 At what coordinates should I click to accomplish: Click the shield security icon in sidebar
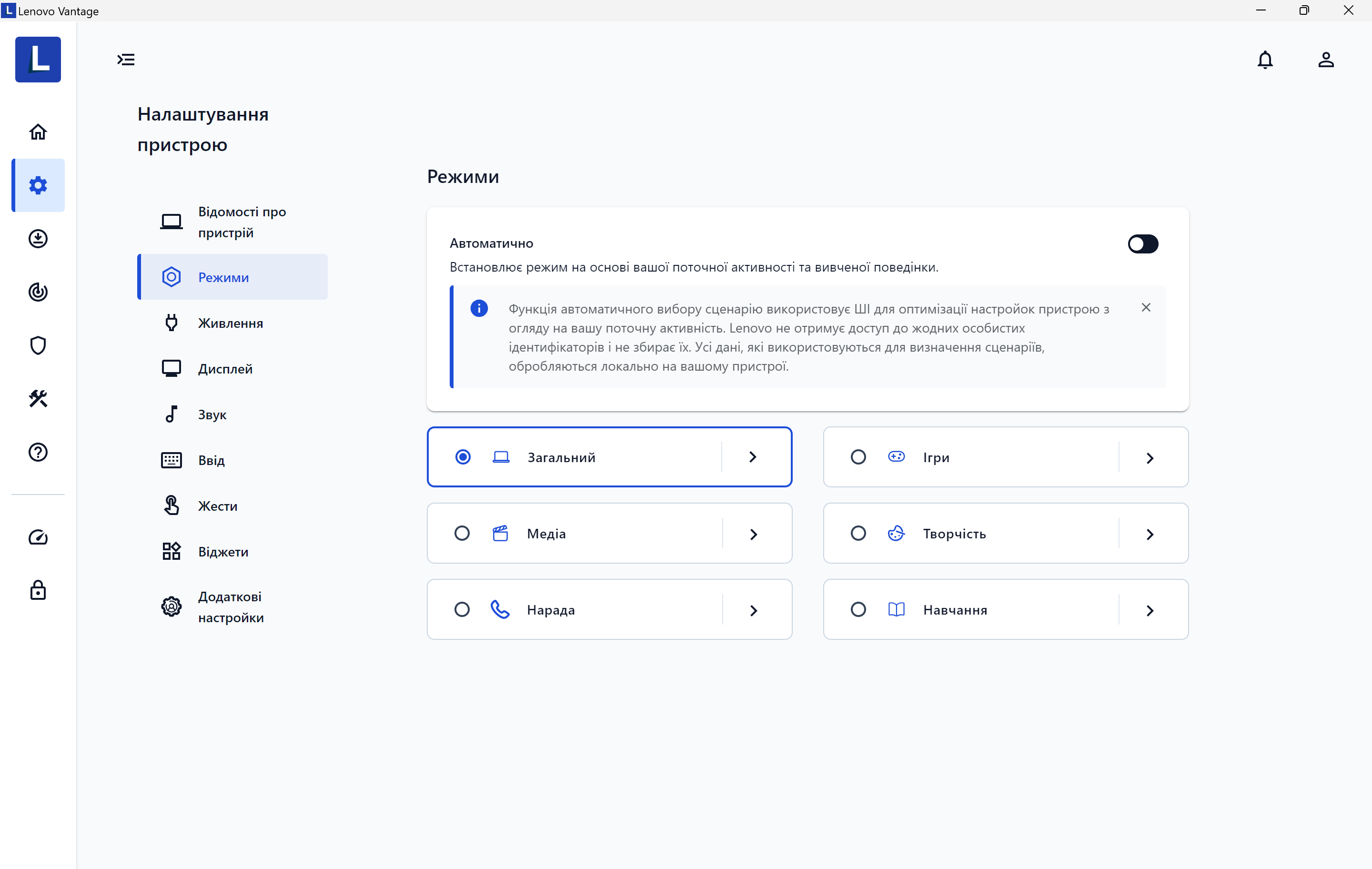pos(38,345)
